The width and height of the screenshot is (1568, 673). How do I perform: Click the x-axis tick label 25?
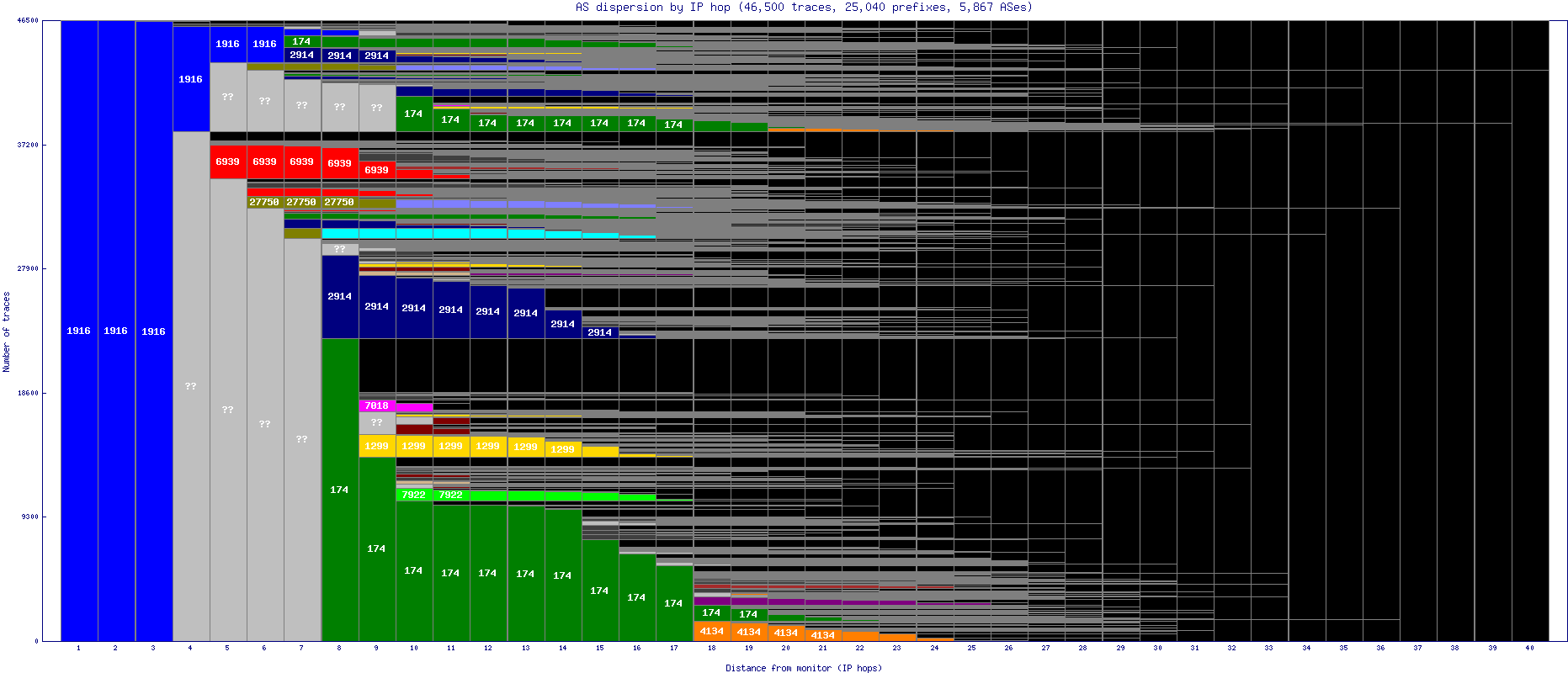[x=972, y=648]
